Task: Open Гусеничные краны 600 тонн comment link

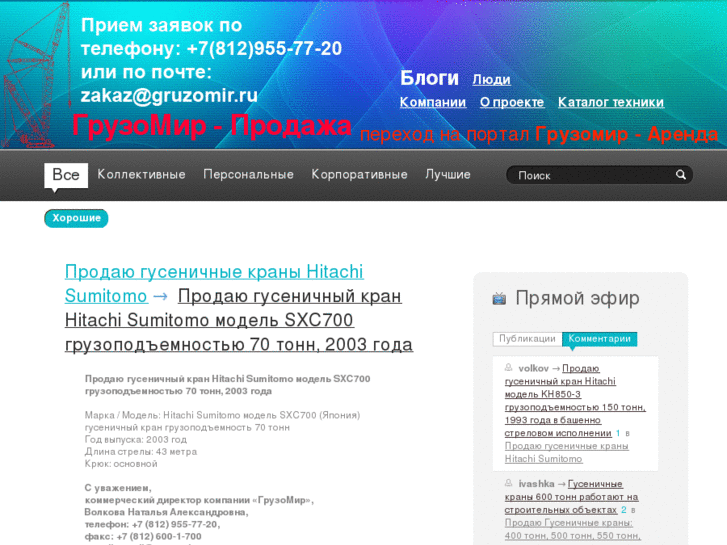Action: point(571,497)
